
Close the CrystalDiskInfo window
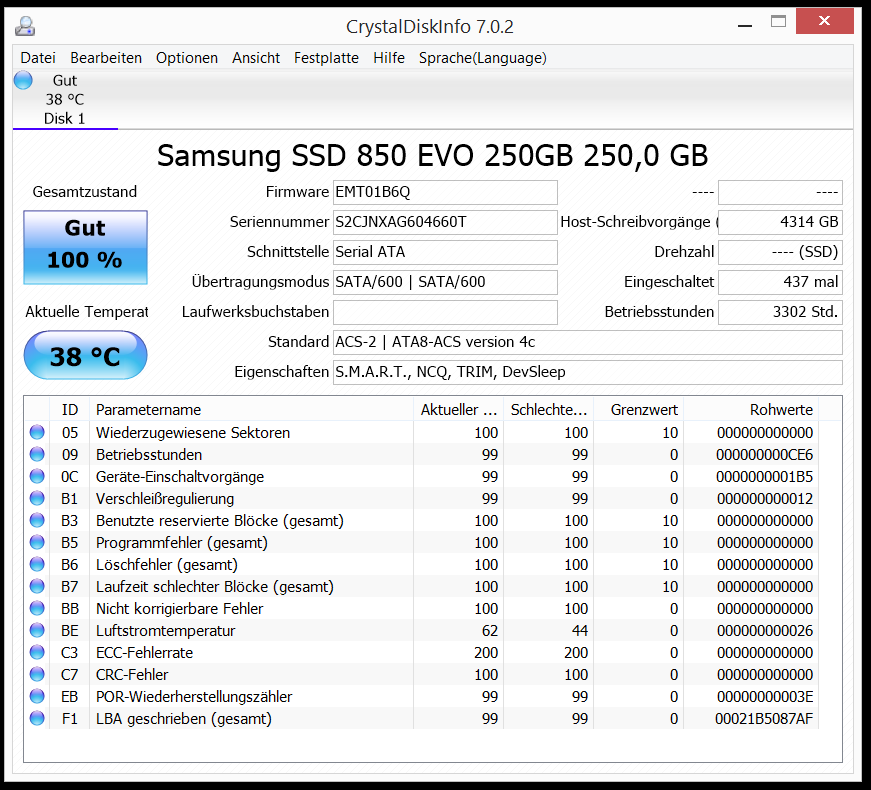(824, 21)
